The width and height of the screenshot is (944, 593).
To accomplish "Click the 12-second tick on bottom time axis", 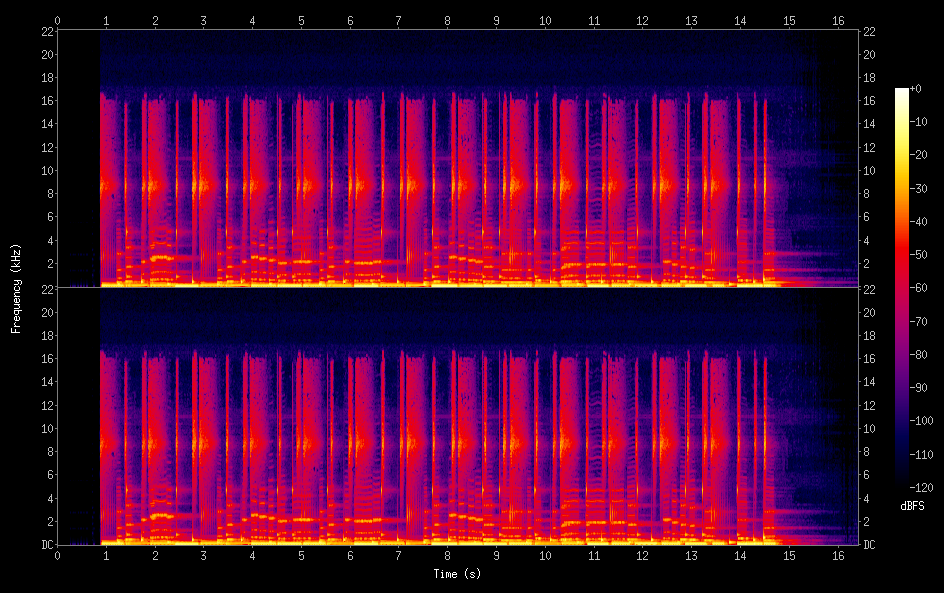I will point(642,555).
